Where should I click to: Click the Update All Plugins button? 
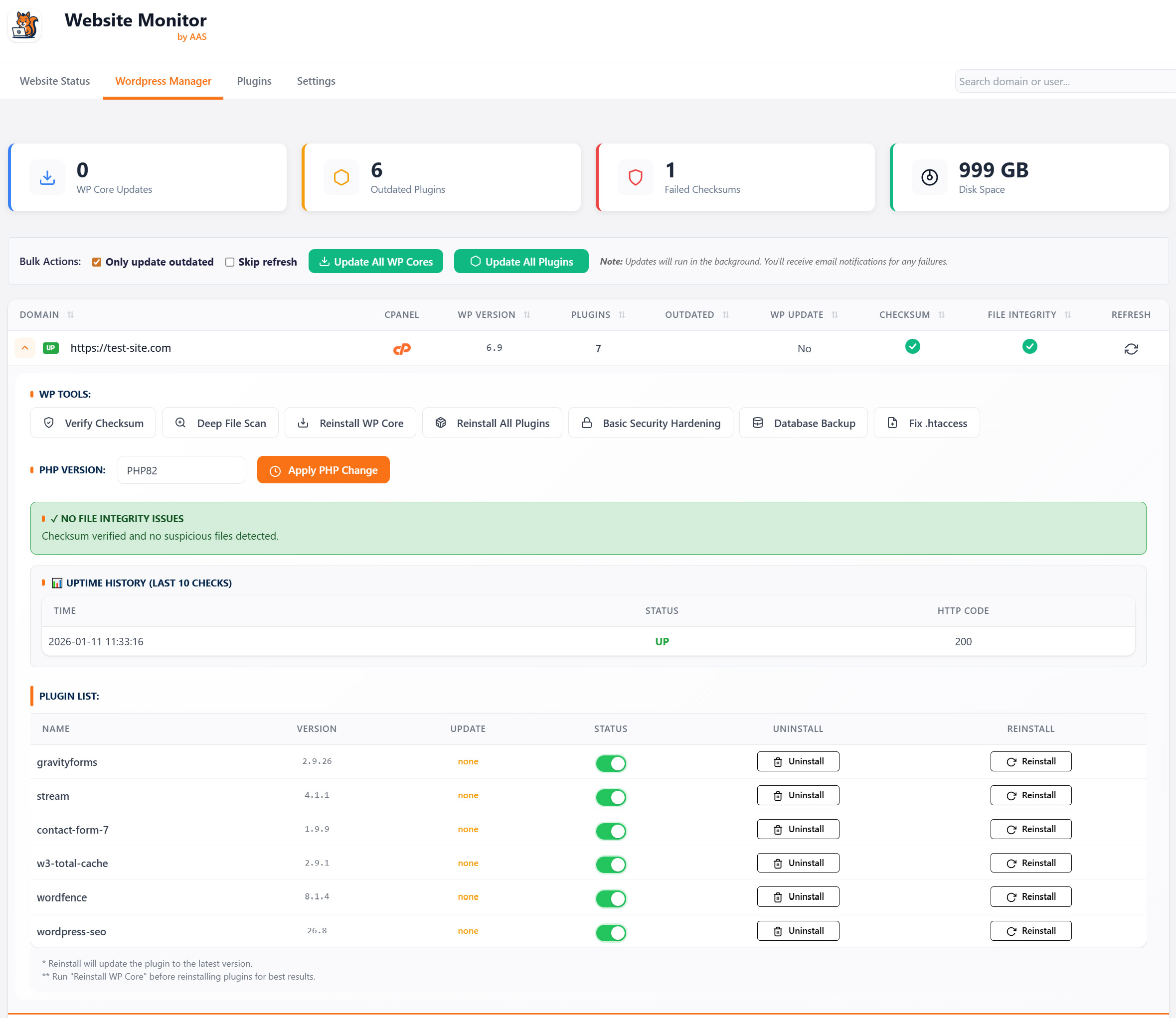click(520, 261)
